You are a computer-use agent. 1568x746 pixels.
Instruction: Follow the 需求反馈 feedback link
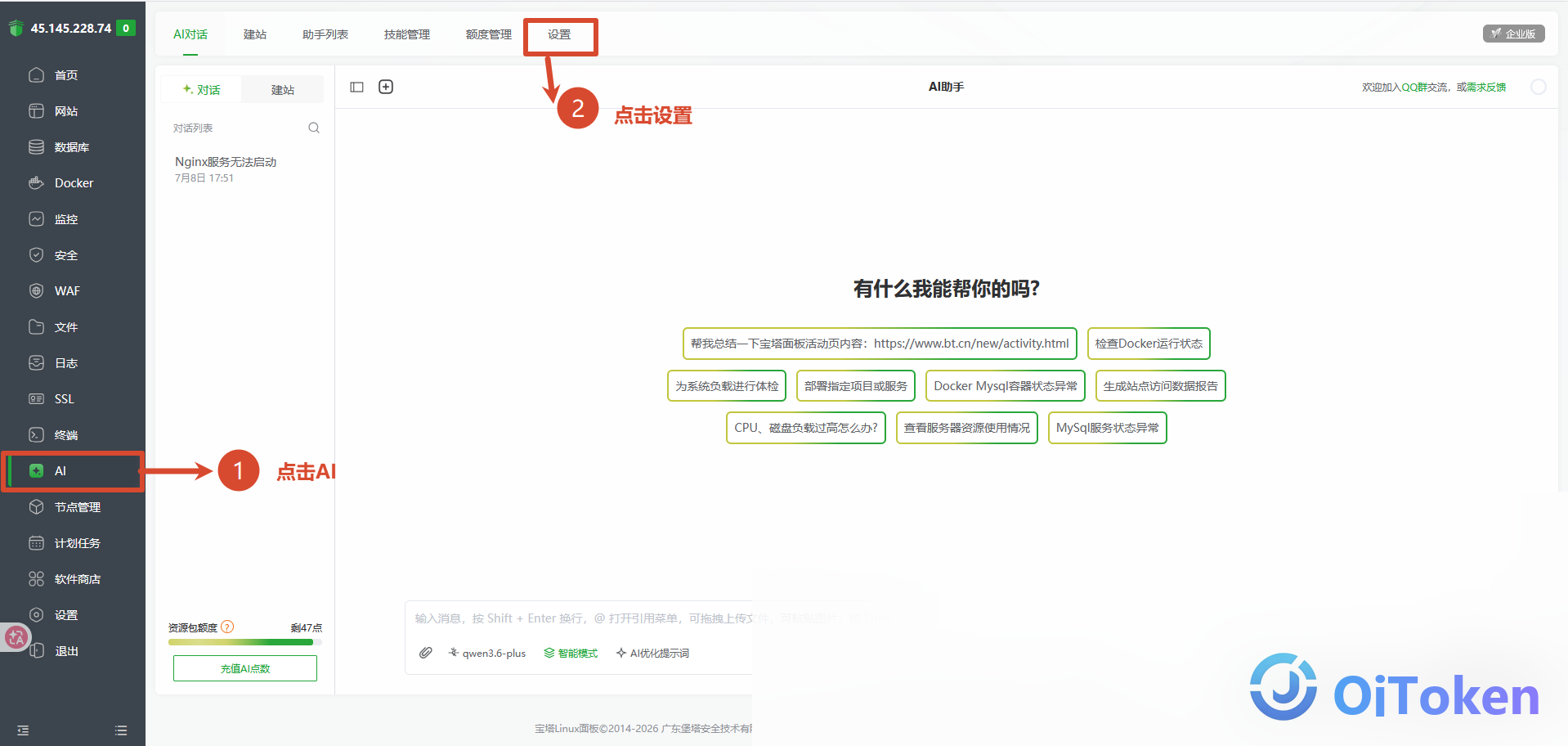tap(1487, 87)
